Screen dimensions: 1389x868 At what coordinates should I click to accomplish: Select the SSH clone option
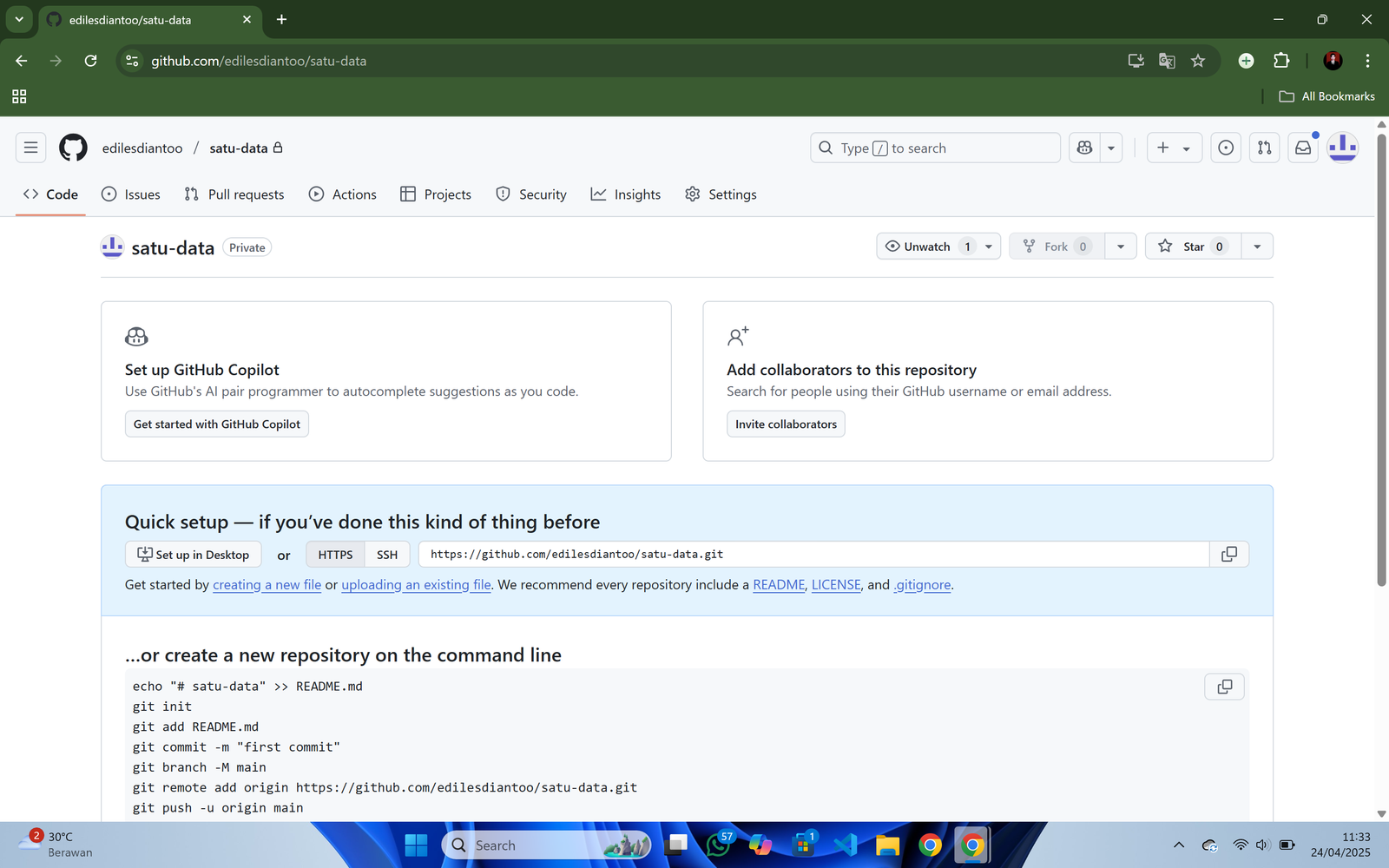[387, 555]
